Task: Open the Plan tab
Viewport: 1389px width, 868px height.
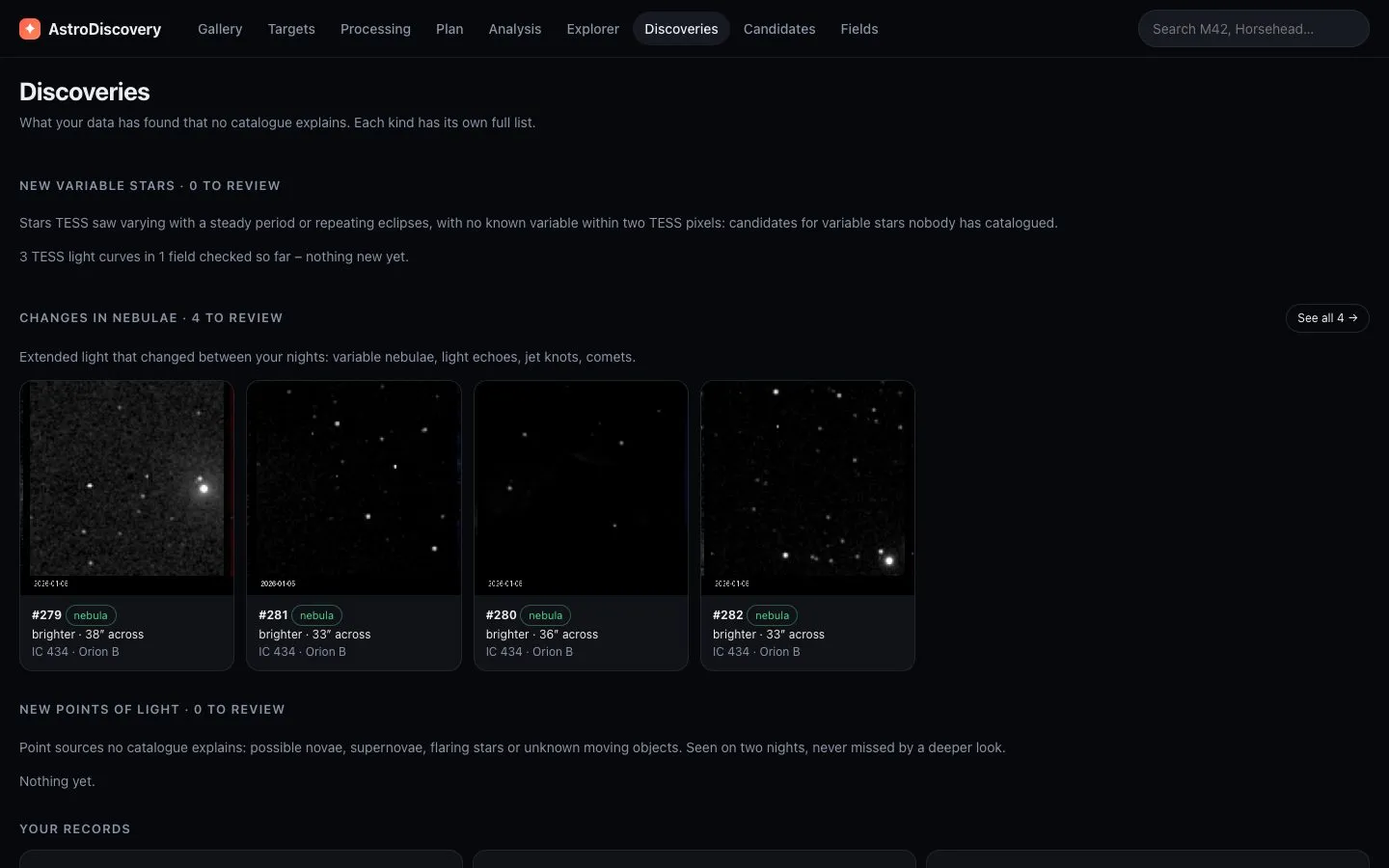Action: pyautogui.click(x=449, y=29)
